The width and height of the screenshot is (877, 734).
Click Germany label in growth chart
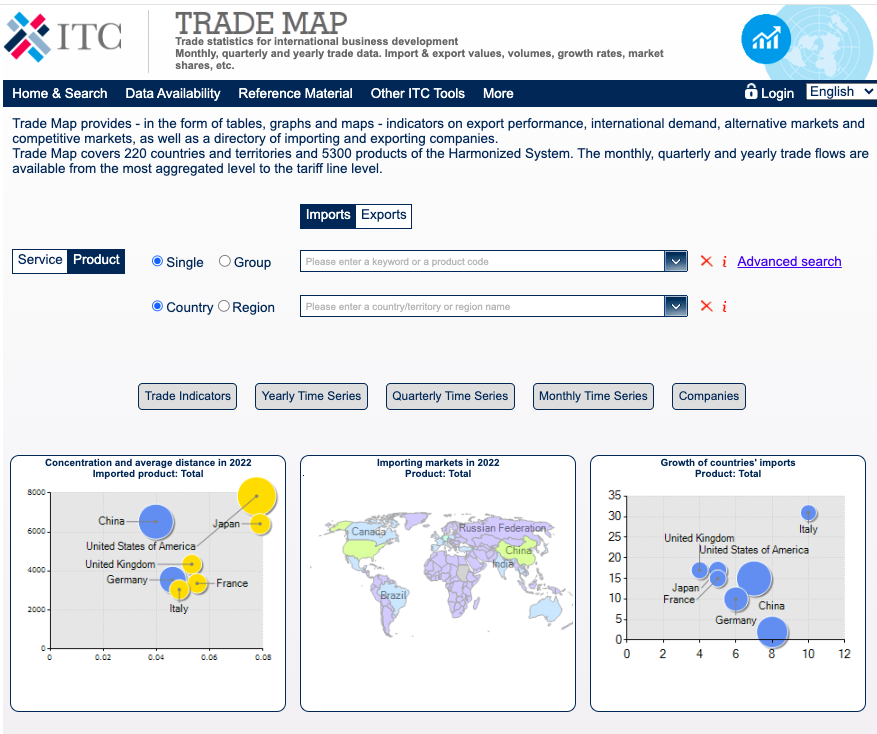coord(735,620)
